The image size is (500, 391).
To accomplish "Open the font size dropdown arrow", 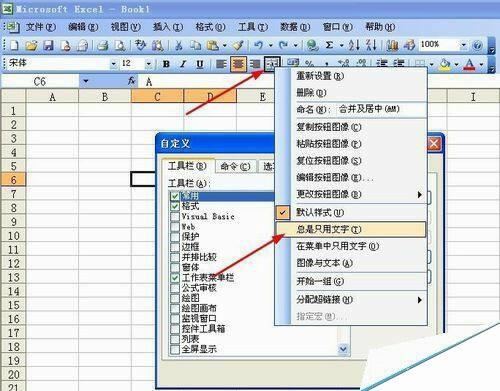I will coord(149,64).
